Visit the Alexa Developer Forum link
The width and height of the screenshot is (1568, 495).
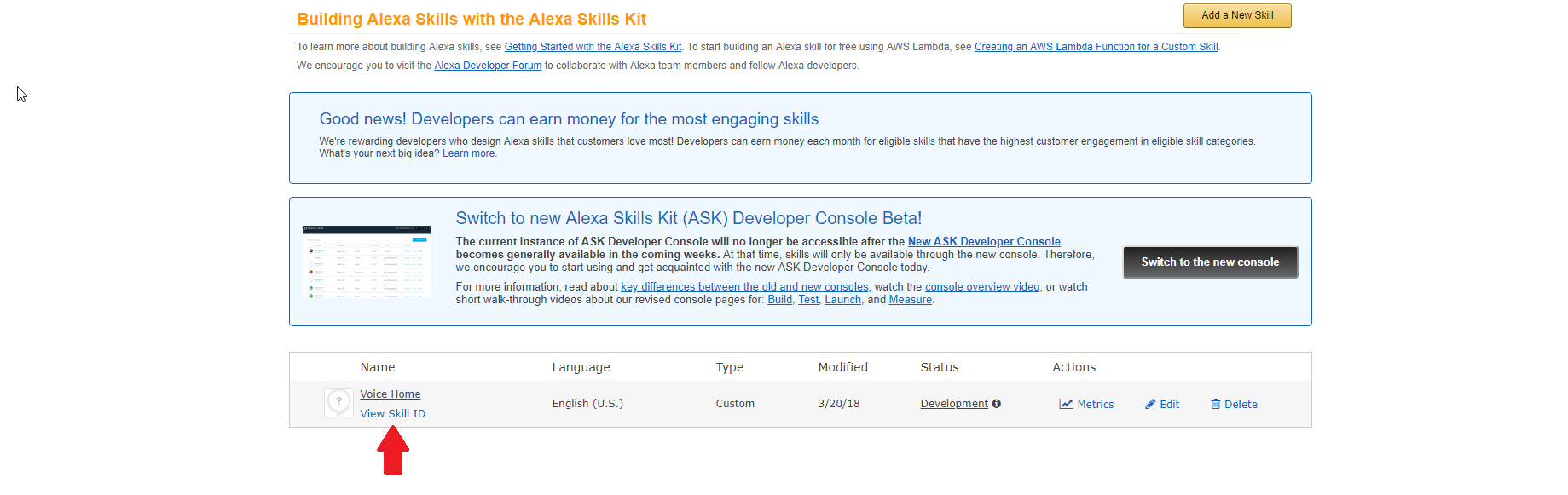click(488, 66)
